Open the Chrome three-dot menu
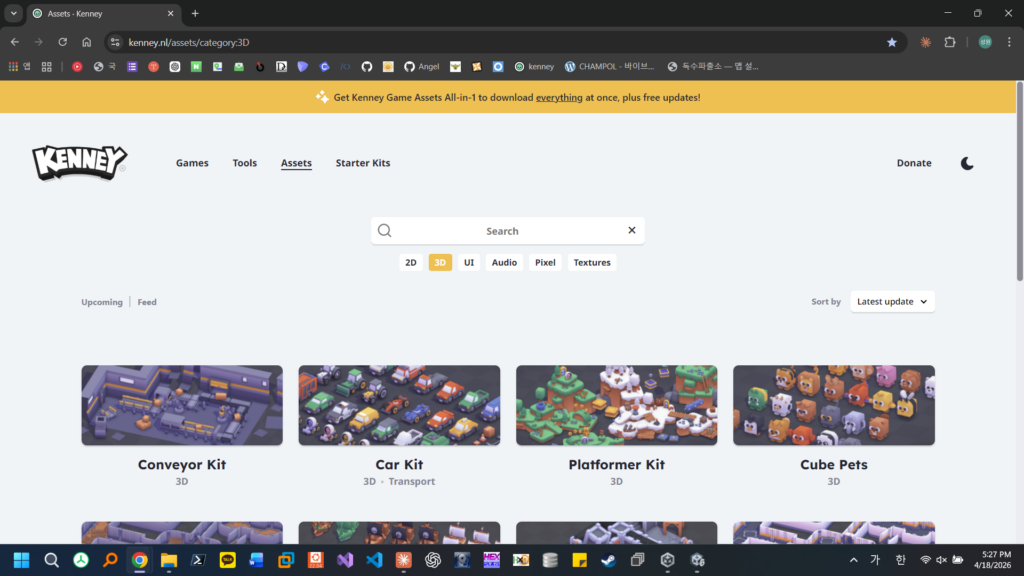This screenshot has width=1024, height=576. [x=1010, y=42]
